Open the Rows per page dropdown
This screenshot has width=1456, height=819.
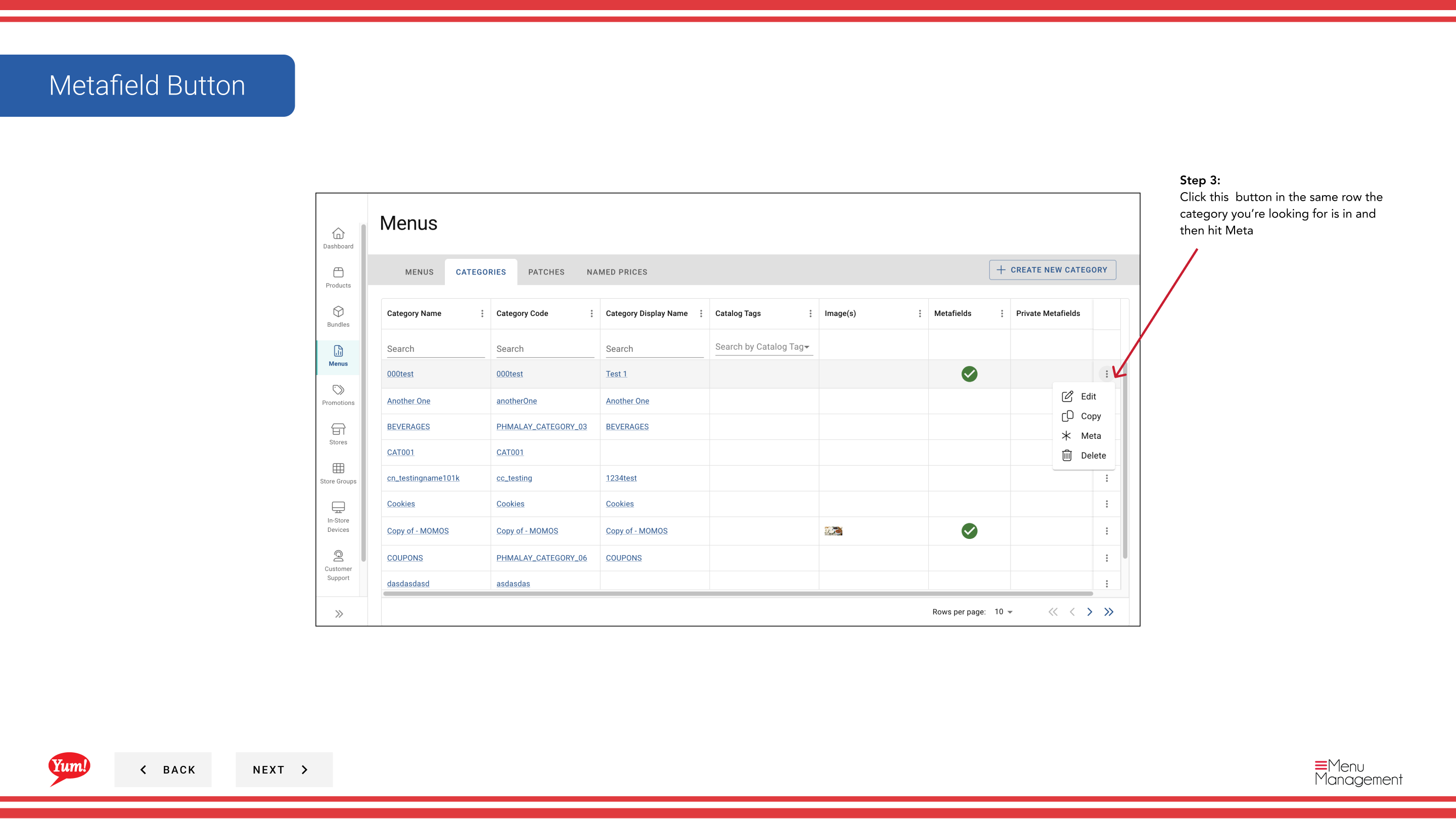click(x=1003, y=612)
